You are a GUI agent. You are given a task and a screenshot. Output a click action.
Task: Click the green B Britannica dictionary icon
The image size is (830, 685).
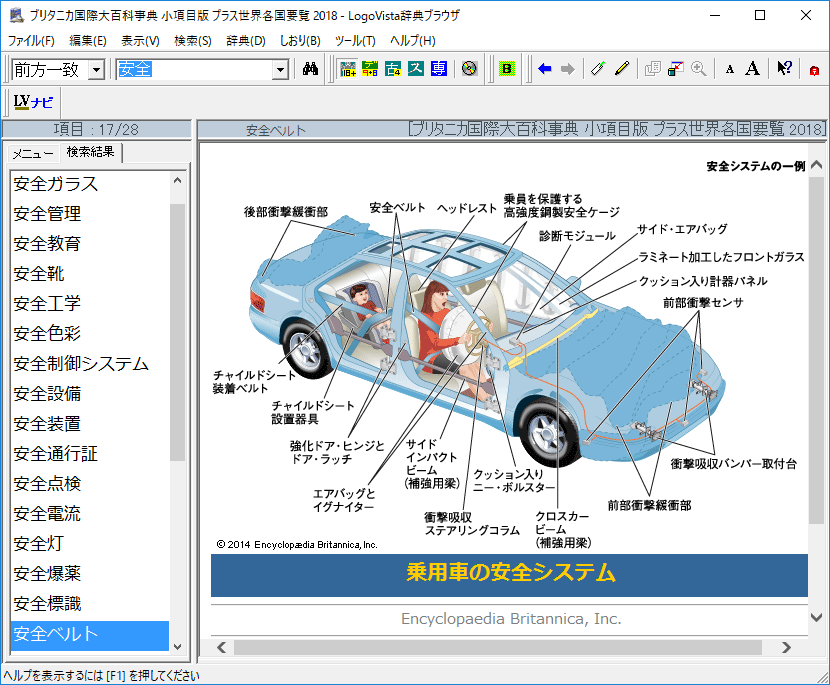(x=507, y=69)
